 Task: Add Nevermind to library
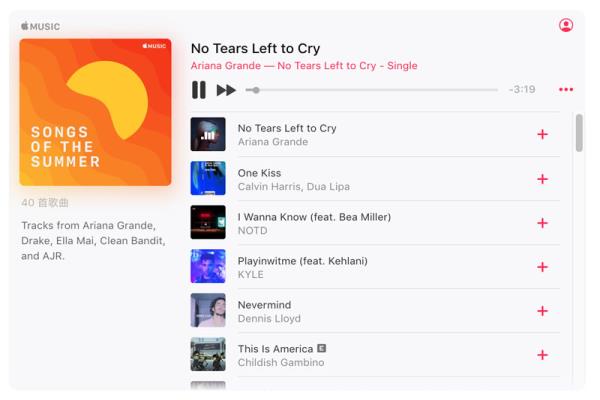click(x=542, y=311)
